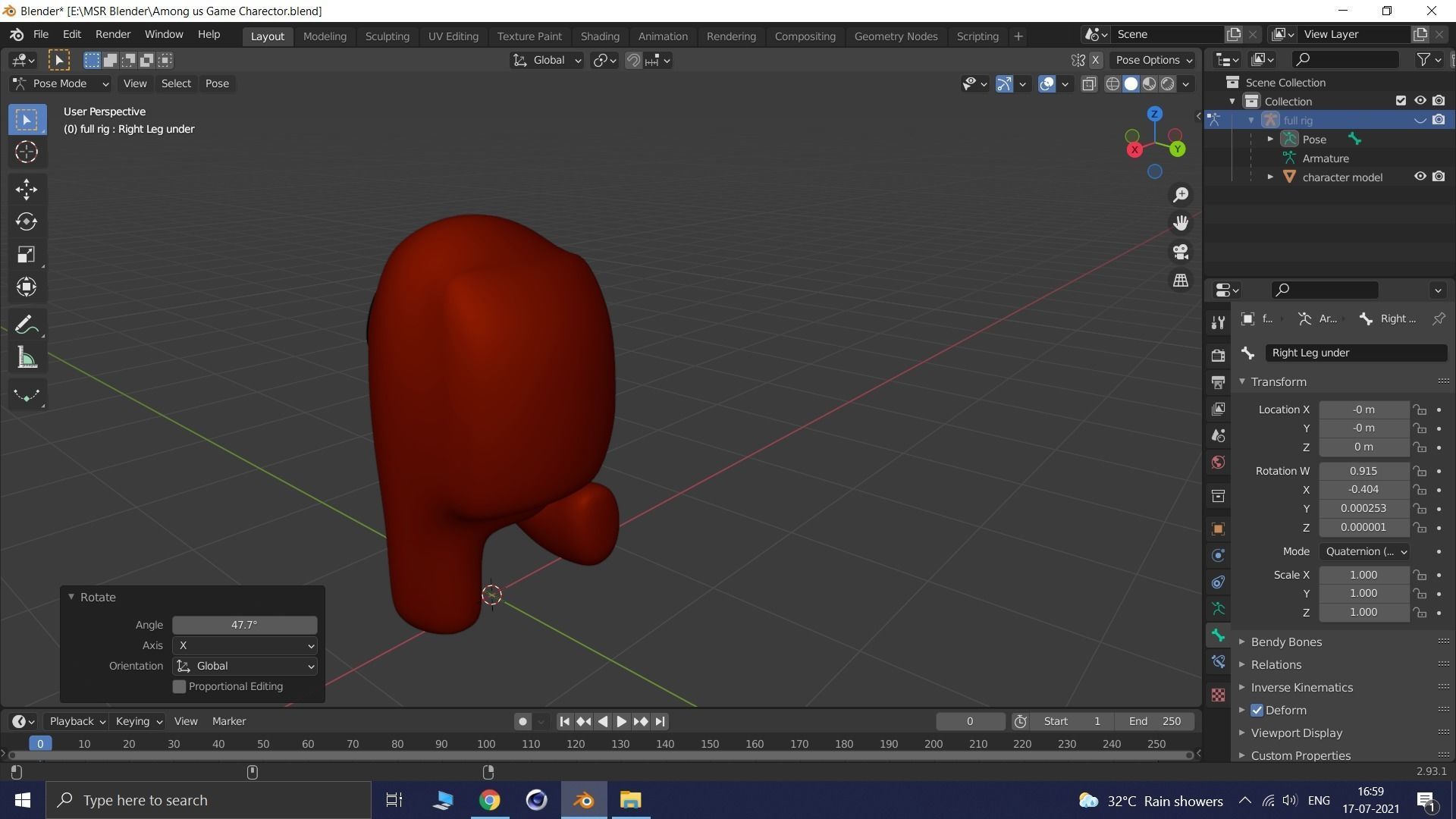Choose the Select Box tool
This screenshot has width=1456, height=819.
(27, 120)
